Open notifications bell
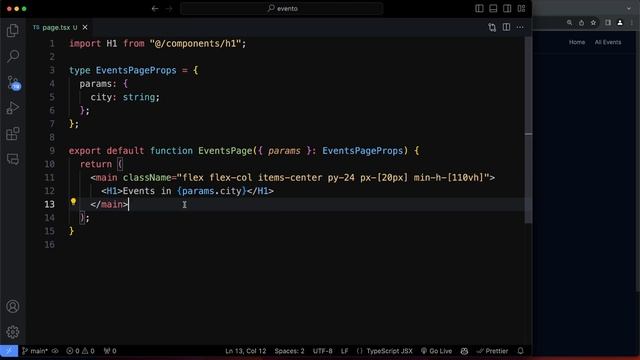 520,351
